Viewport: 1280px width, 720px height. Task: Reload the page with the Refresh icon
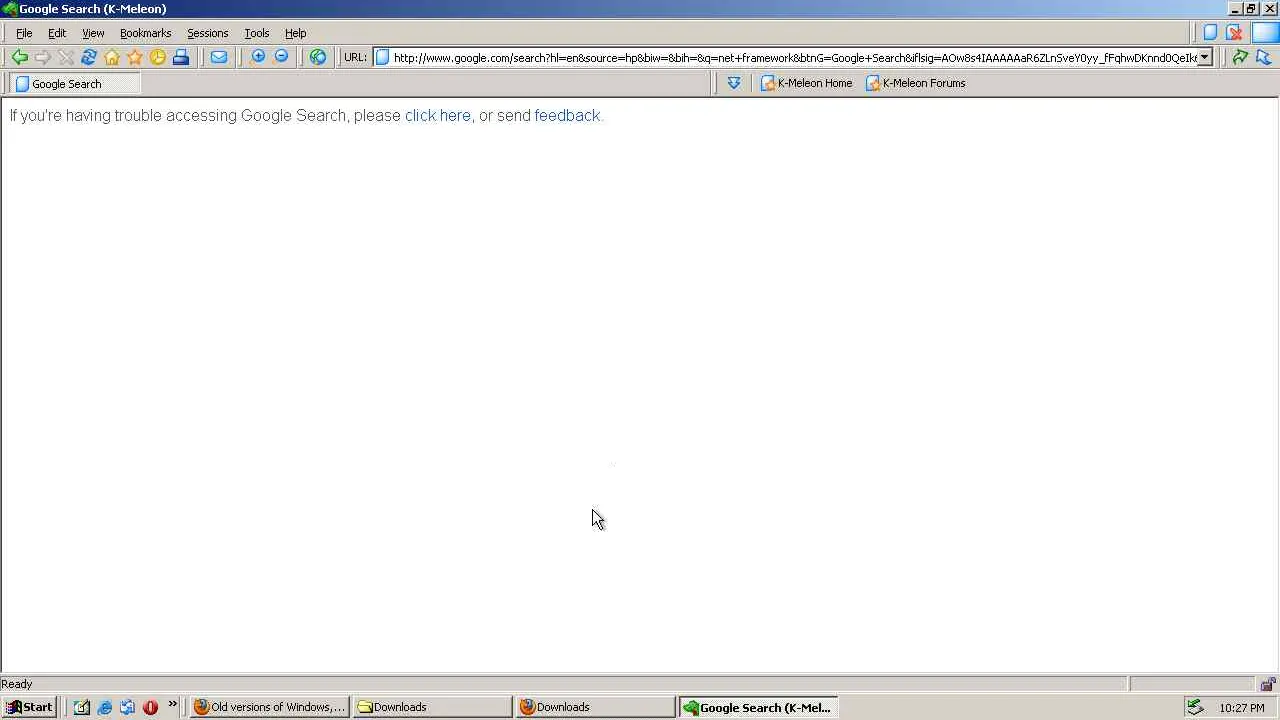[89, 57]
